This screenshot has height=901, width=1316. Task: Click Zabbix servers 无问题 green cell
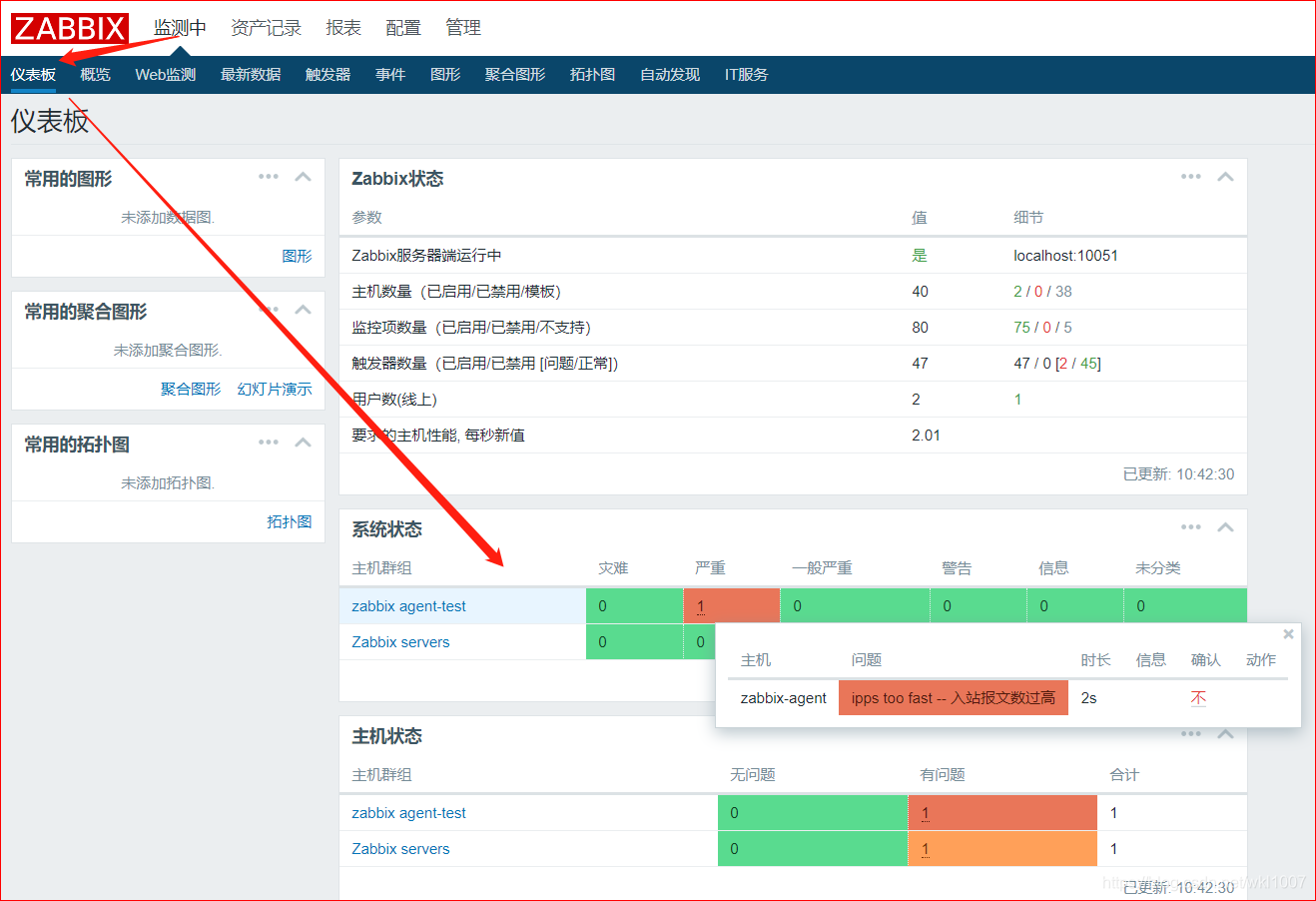[x=813, y=849]
